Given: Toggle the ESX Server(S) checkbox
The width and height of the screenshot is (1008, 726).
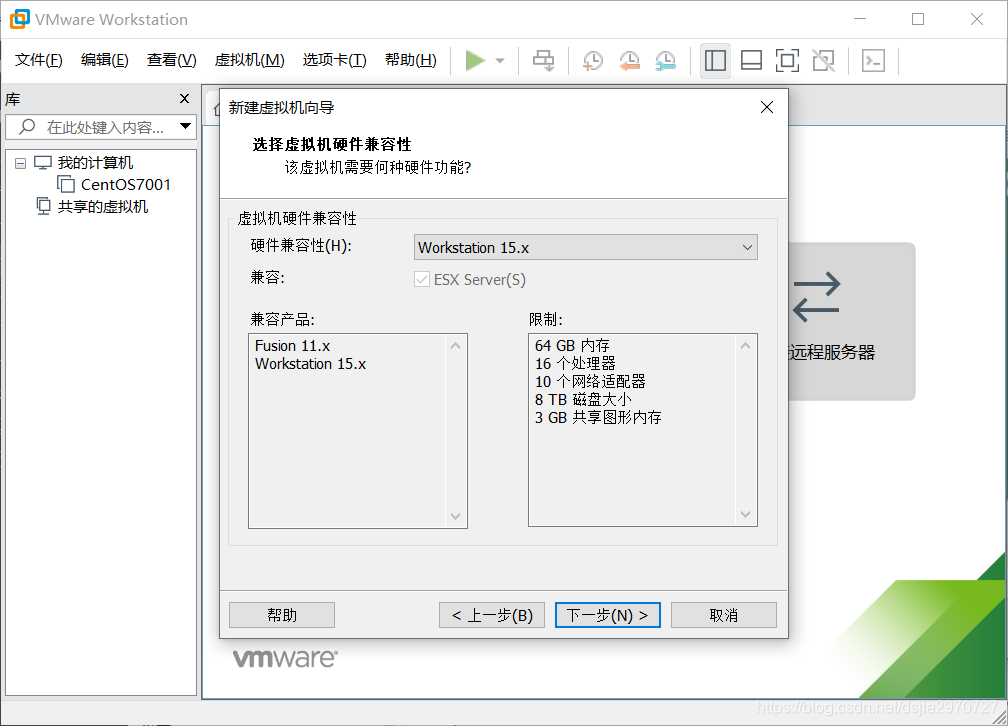Looking at the screenshot, I should (422, 279).
